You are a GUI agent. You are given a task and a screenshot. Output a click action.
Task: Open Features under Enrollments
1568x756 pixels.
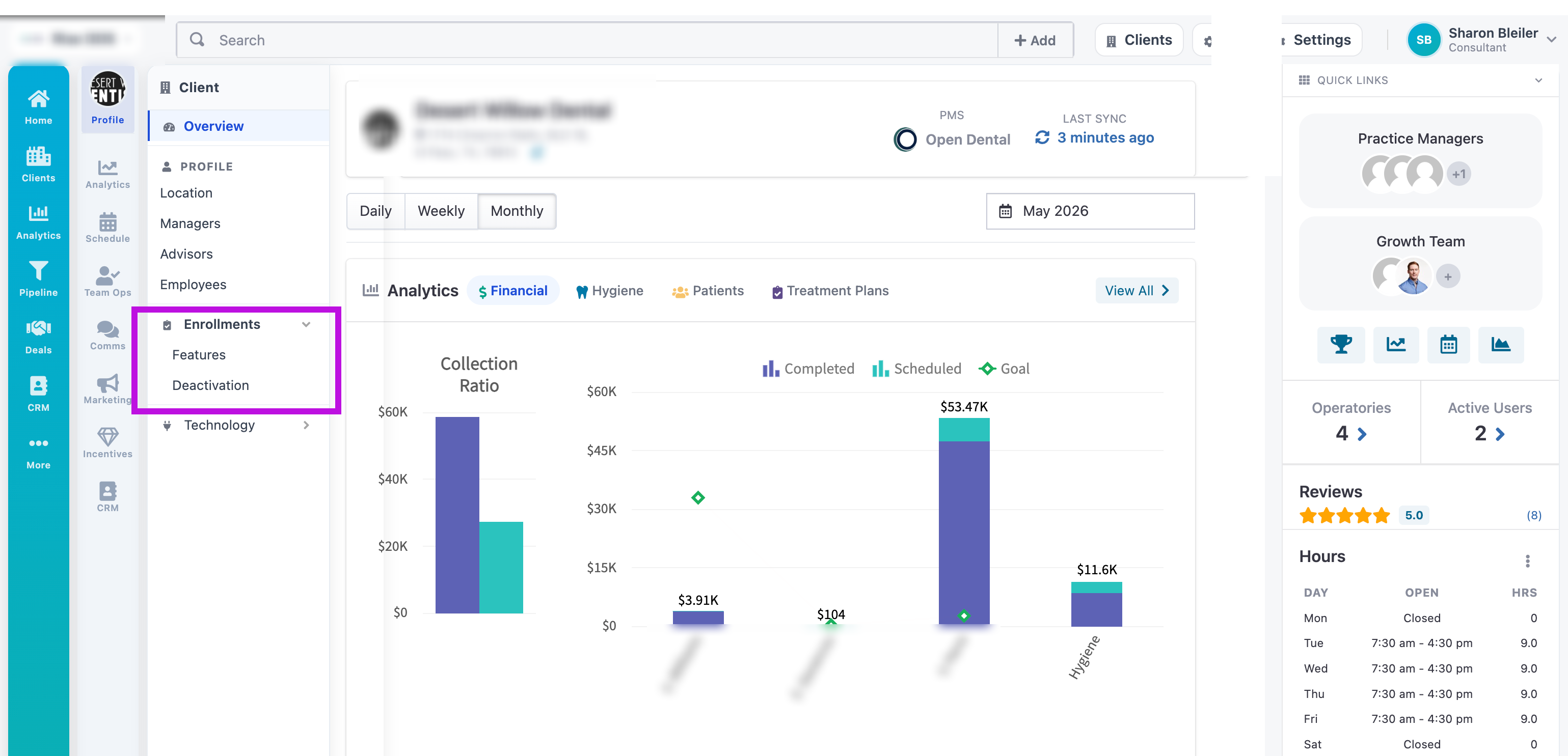pyautogui.click(x=199, y=355)
